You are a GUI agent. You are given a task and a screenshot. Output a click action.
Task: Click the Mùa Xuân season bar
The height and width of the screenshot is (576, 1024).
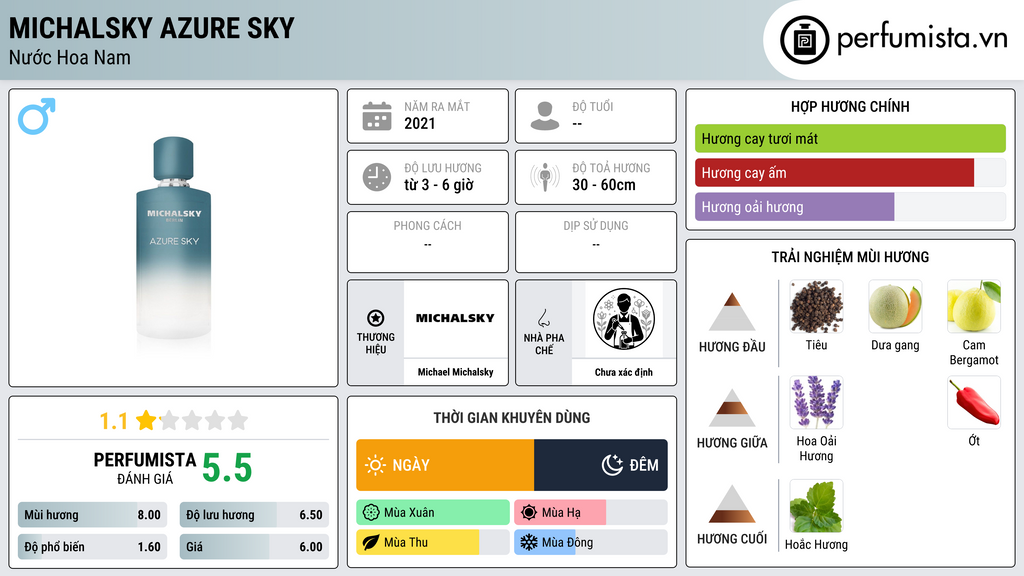click(432, 513)
